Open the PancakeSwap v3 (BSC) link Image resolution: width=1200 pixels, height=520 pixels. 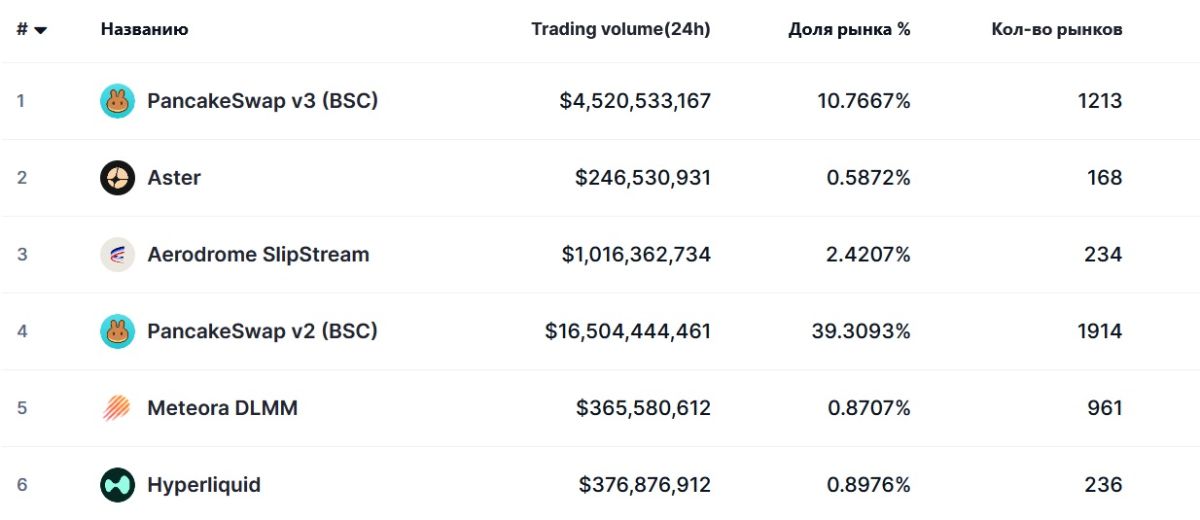pos(262,101)
